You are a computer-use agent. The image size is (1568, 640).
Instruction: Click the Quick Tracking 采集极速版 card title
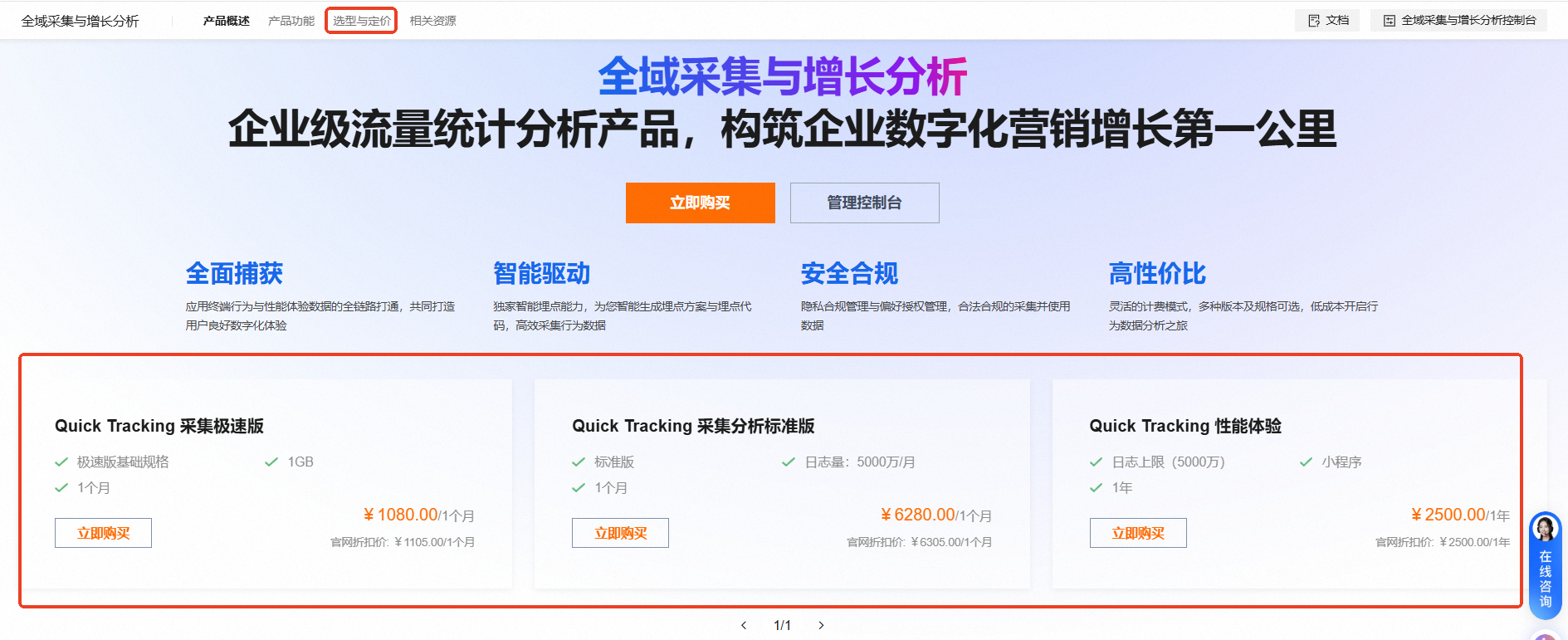click(x=159, y=426)
